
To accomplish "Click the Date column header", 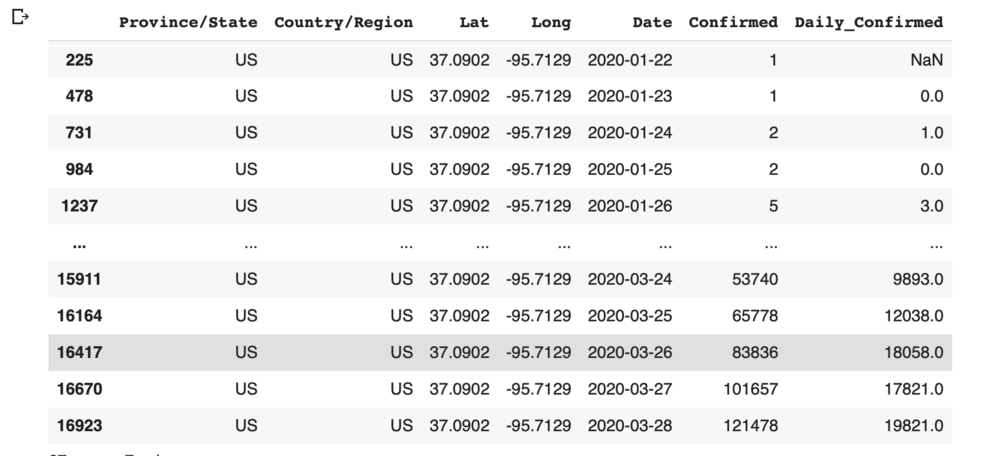I will pos(652,22).
